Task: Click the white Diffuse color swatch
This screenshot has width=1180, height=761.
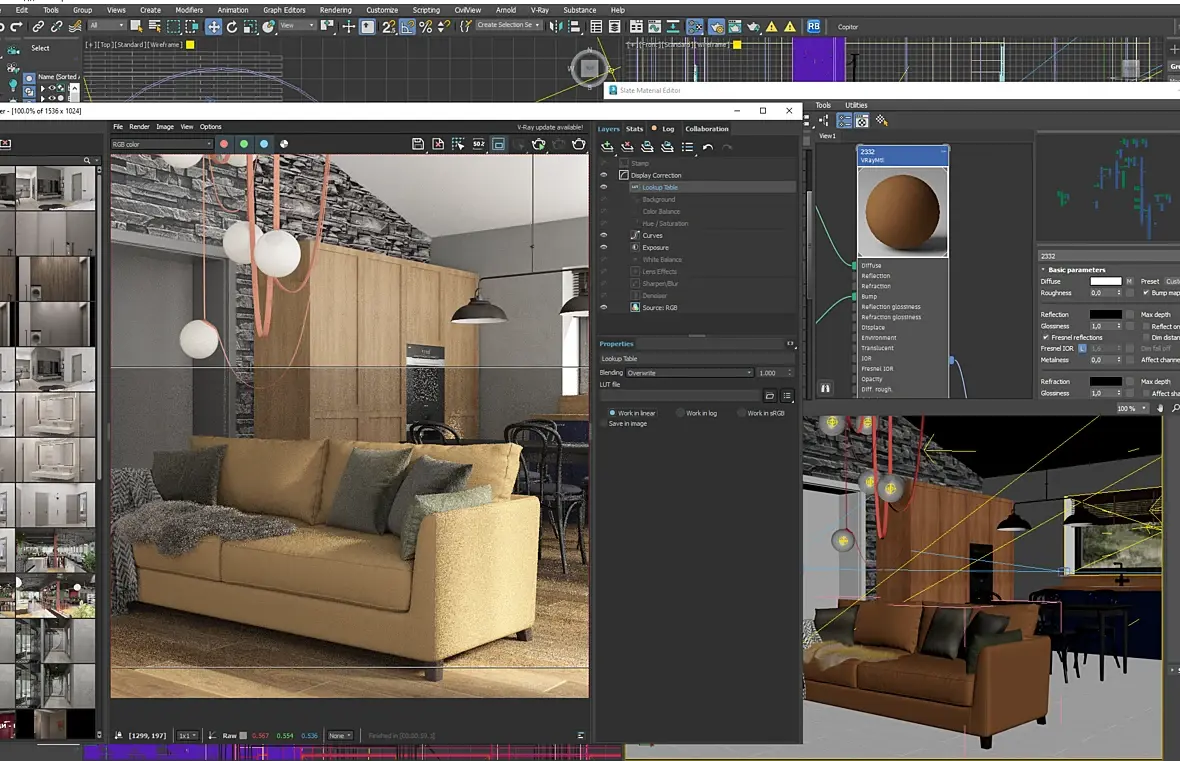Action: (1105, 281)
